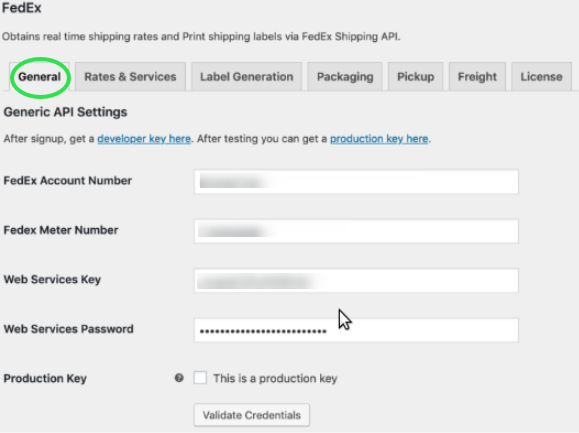The image size is (579, 433).
Task: Click the Production Key help question-mark icon
Action: [x=179, y=378]
